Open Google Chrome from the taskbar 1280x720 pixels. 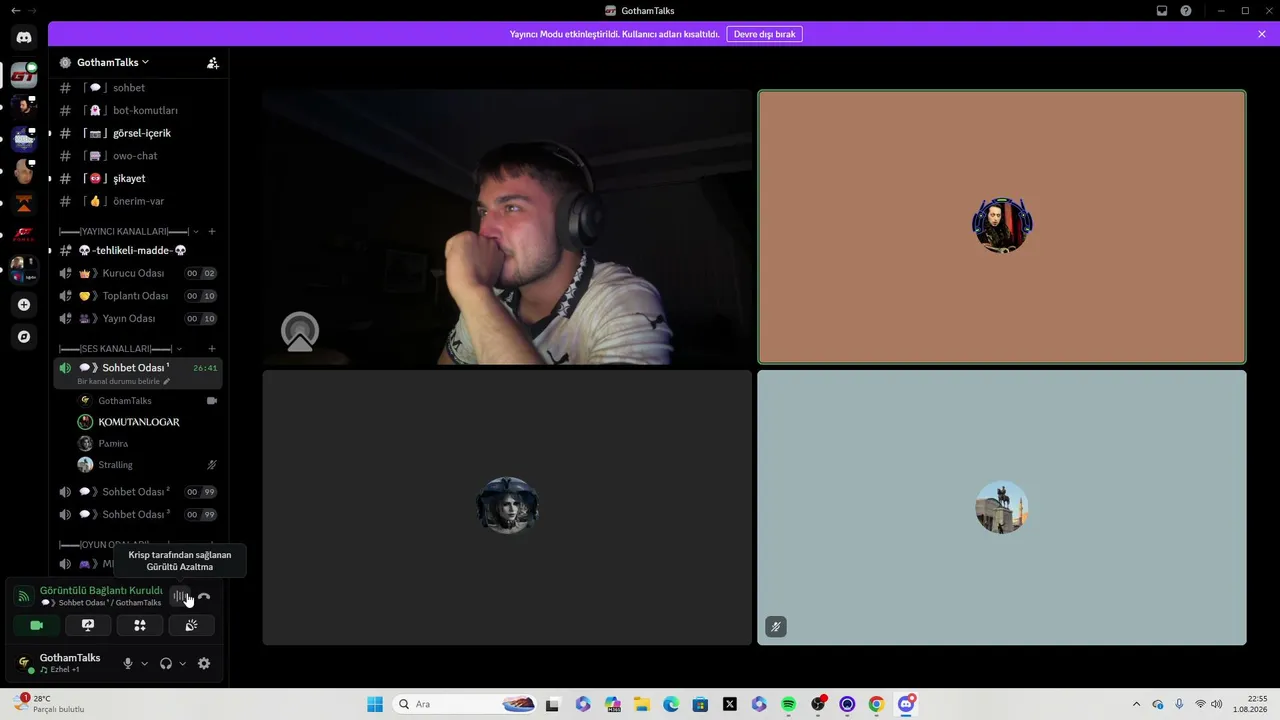[x=876, y=704]
